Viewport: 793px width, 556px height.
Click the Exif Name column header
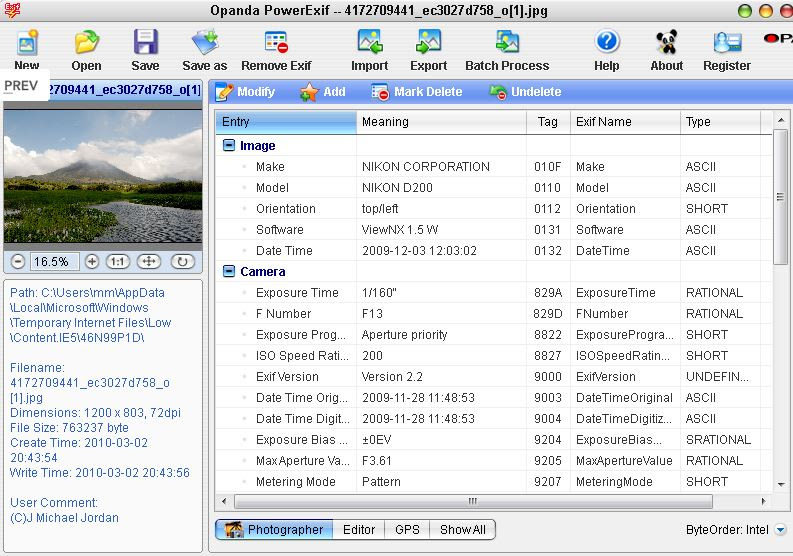coord(625,122)
